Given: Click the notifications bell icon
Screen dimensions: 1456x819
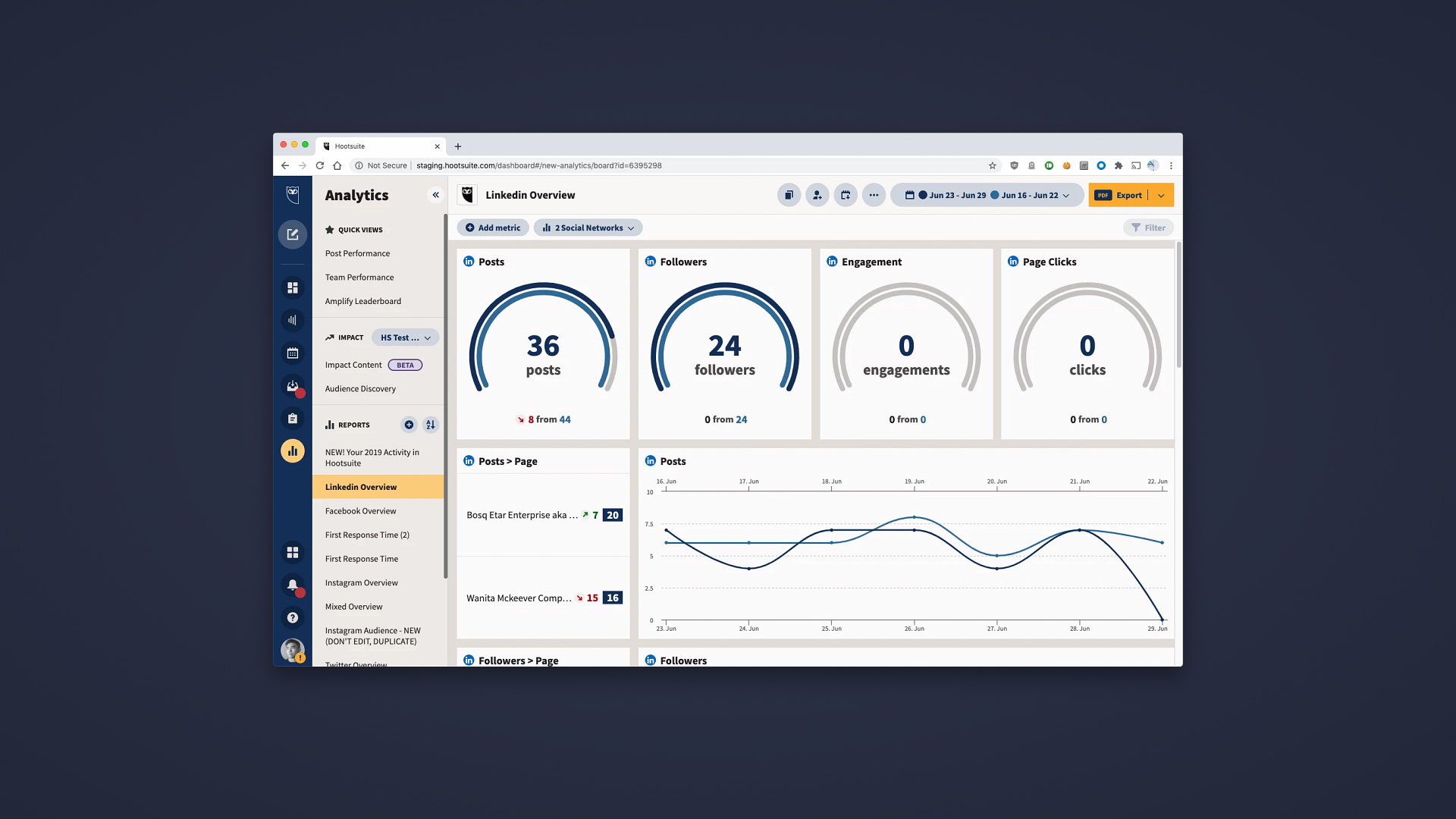Looking at the screenshot, I should [x=293, y=585].
